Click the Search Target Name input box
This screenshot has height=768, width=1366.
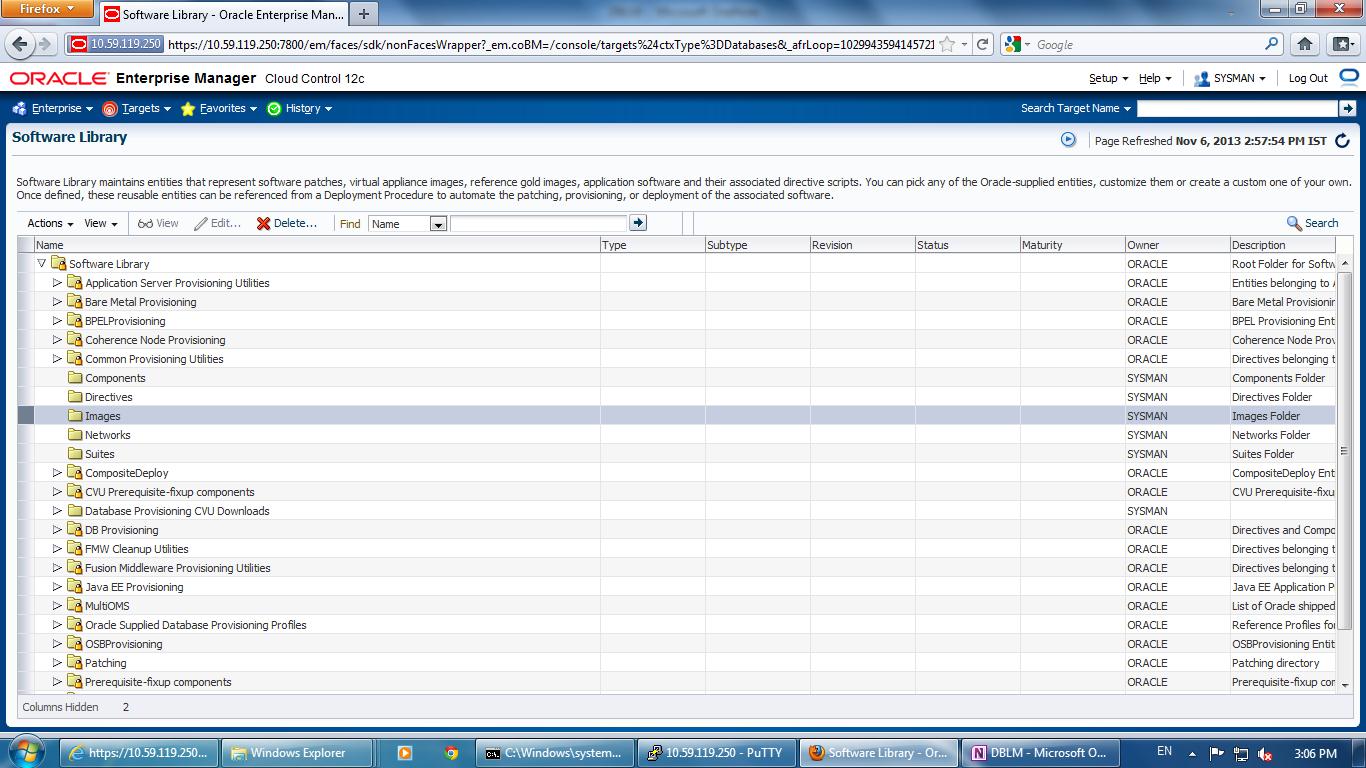[x=1237, y=108]
